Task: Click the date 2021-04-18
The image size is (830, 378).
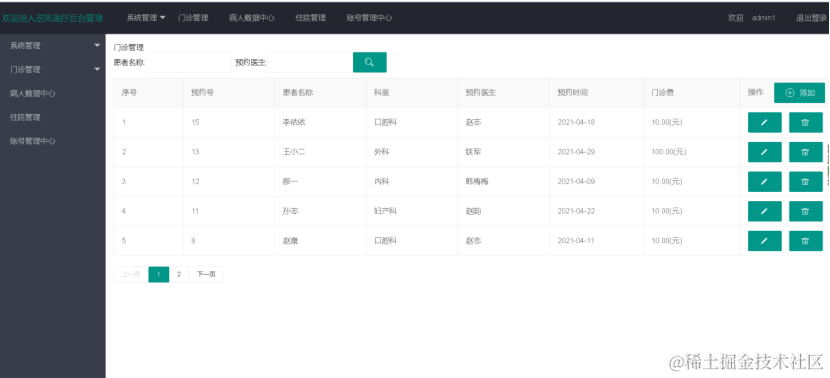Action: click(x=576, y=122)
